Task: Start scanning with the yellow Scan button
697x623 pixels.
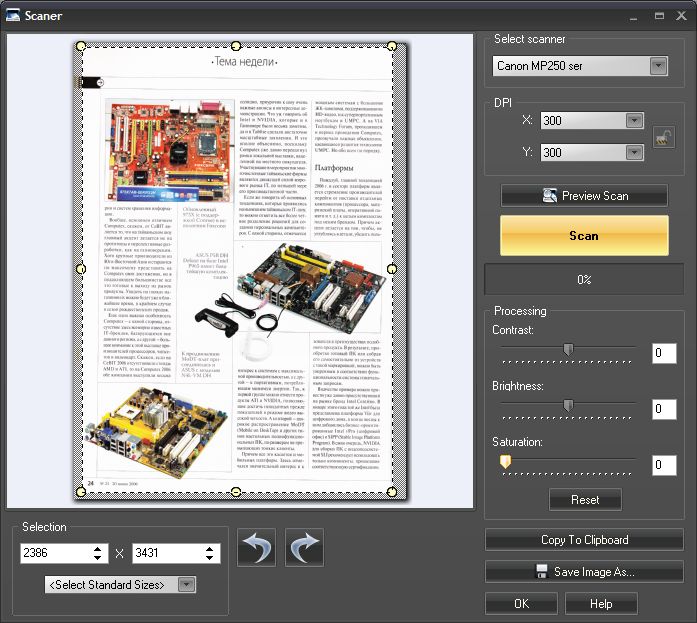Action: point(584,235)
